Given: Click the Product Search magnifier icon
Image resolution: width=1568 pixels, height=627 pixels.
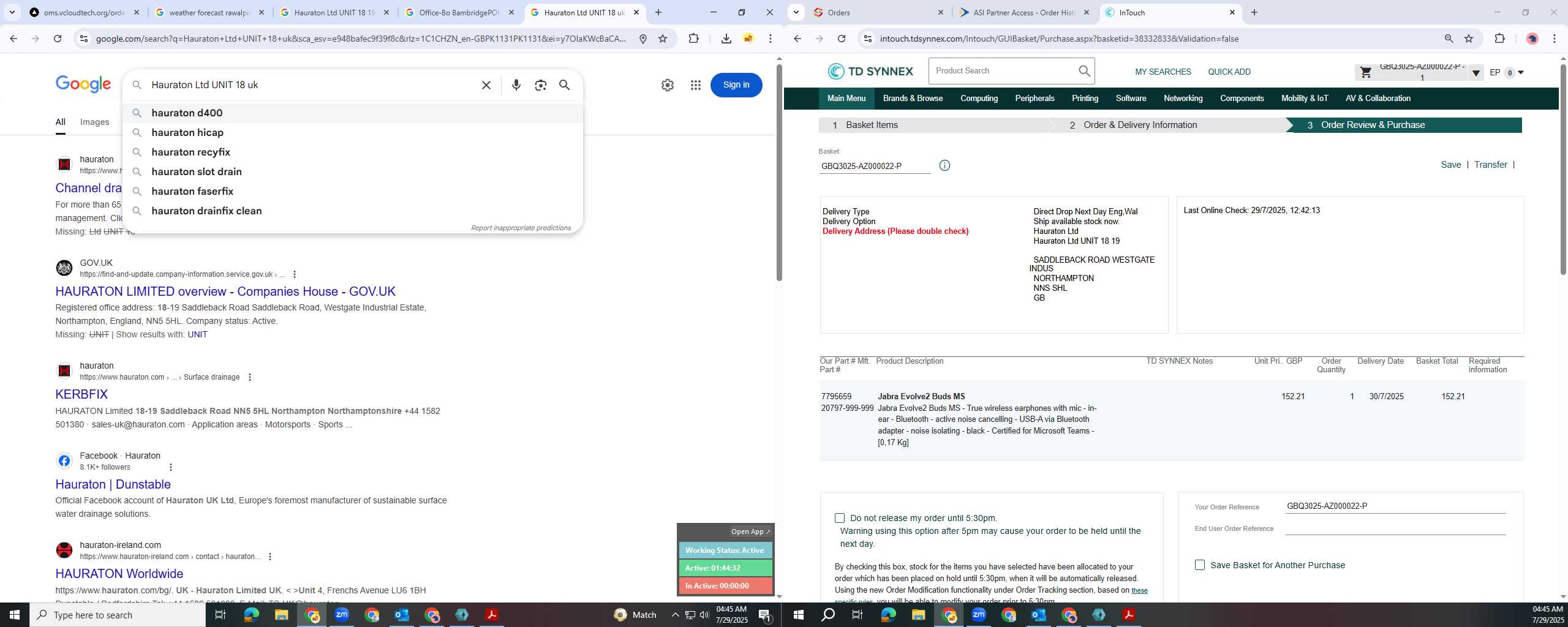Looking at the screenshot, I should coord(1084,71).
